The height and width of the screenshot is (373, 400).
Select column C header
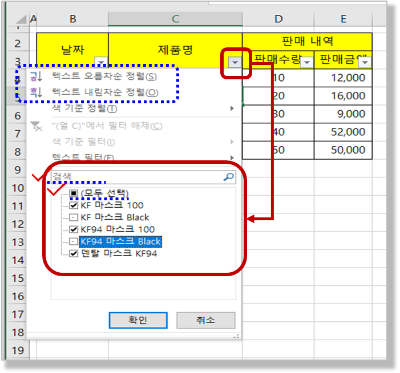(x=175, y=20)
